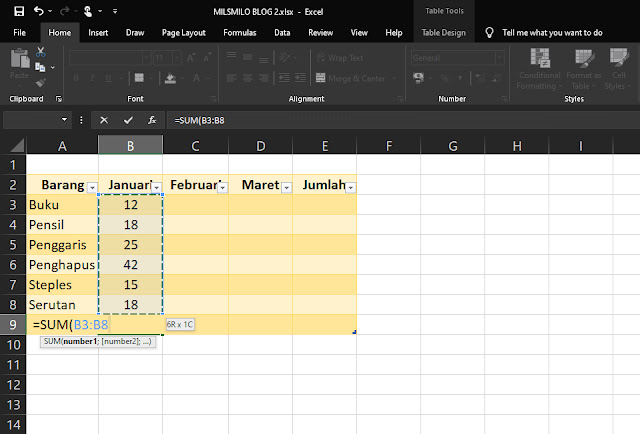Click into the formula bar text

(200, 120)
